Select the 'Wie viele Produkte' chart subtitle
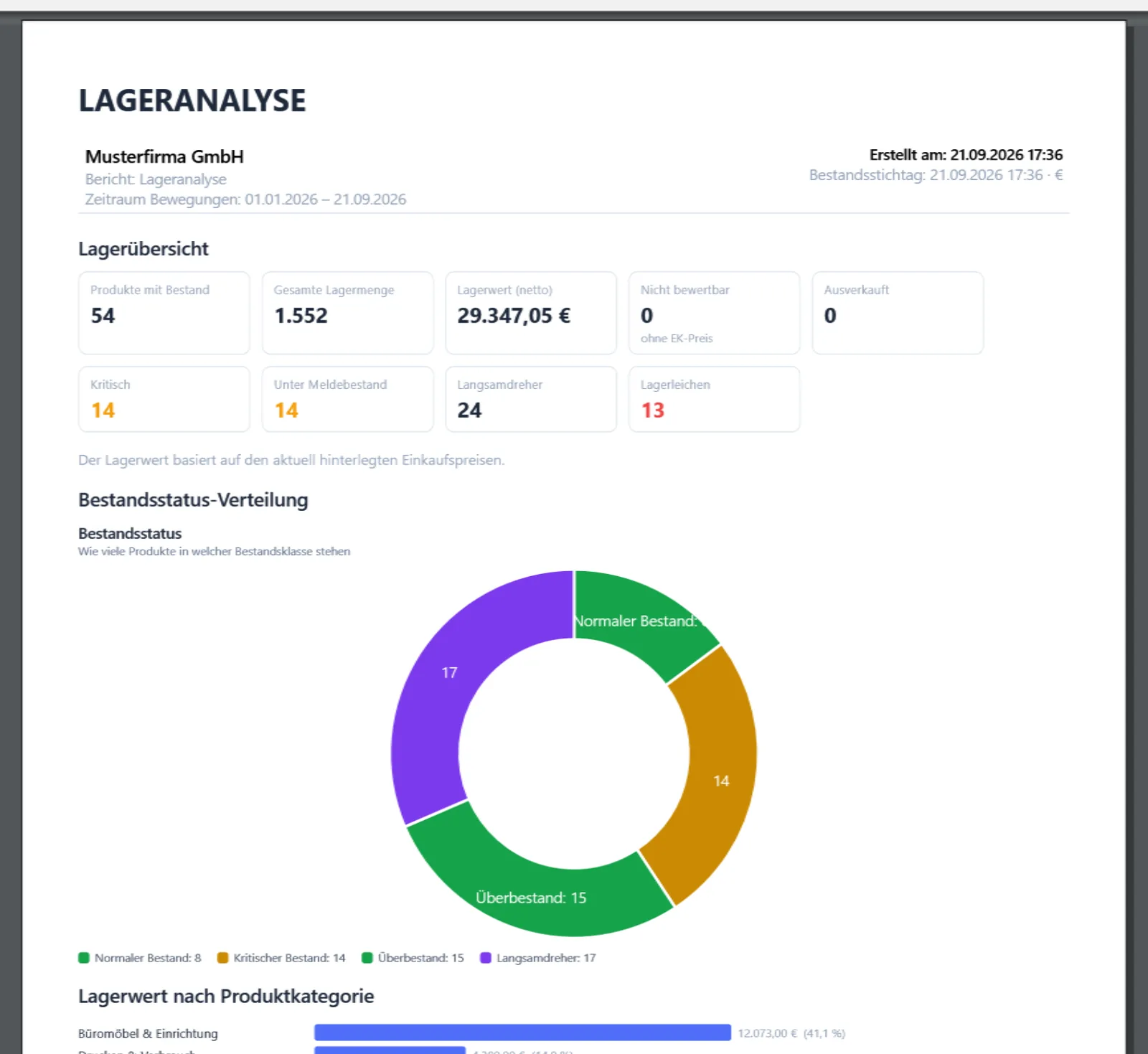This screenshot has width=1148, height=1054. (x=214, y=551)
